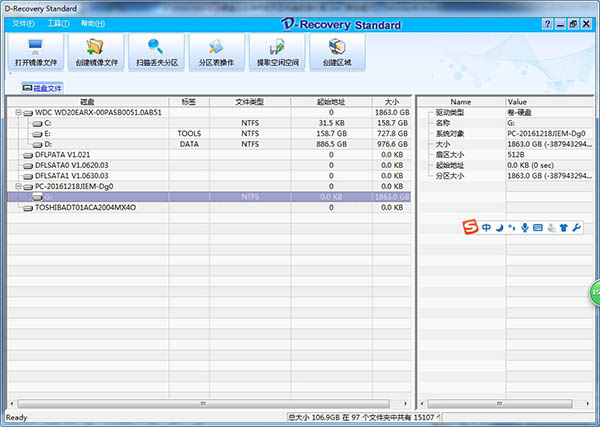Open the Sogou skin shirt icon
The height and width of the screenshot is (427, 600).
pyautogui.click(x=564, y=228)
